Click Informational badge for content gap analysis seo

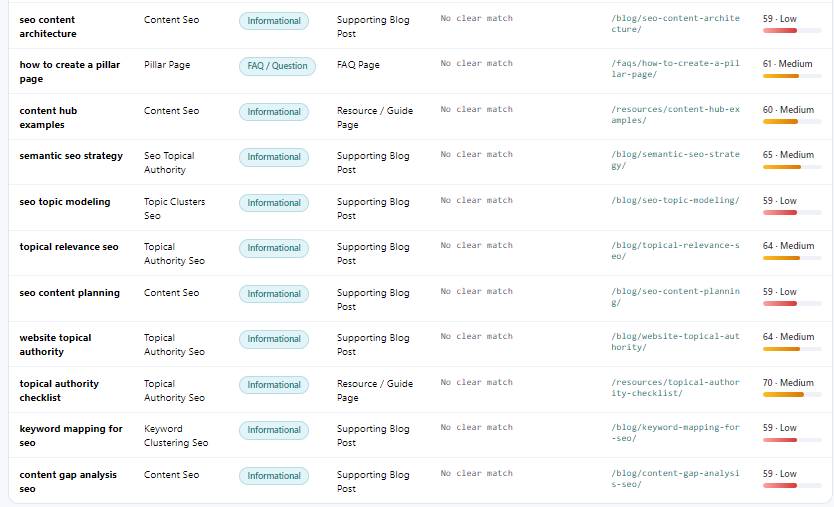[274, 476]
